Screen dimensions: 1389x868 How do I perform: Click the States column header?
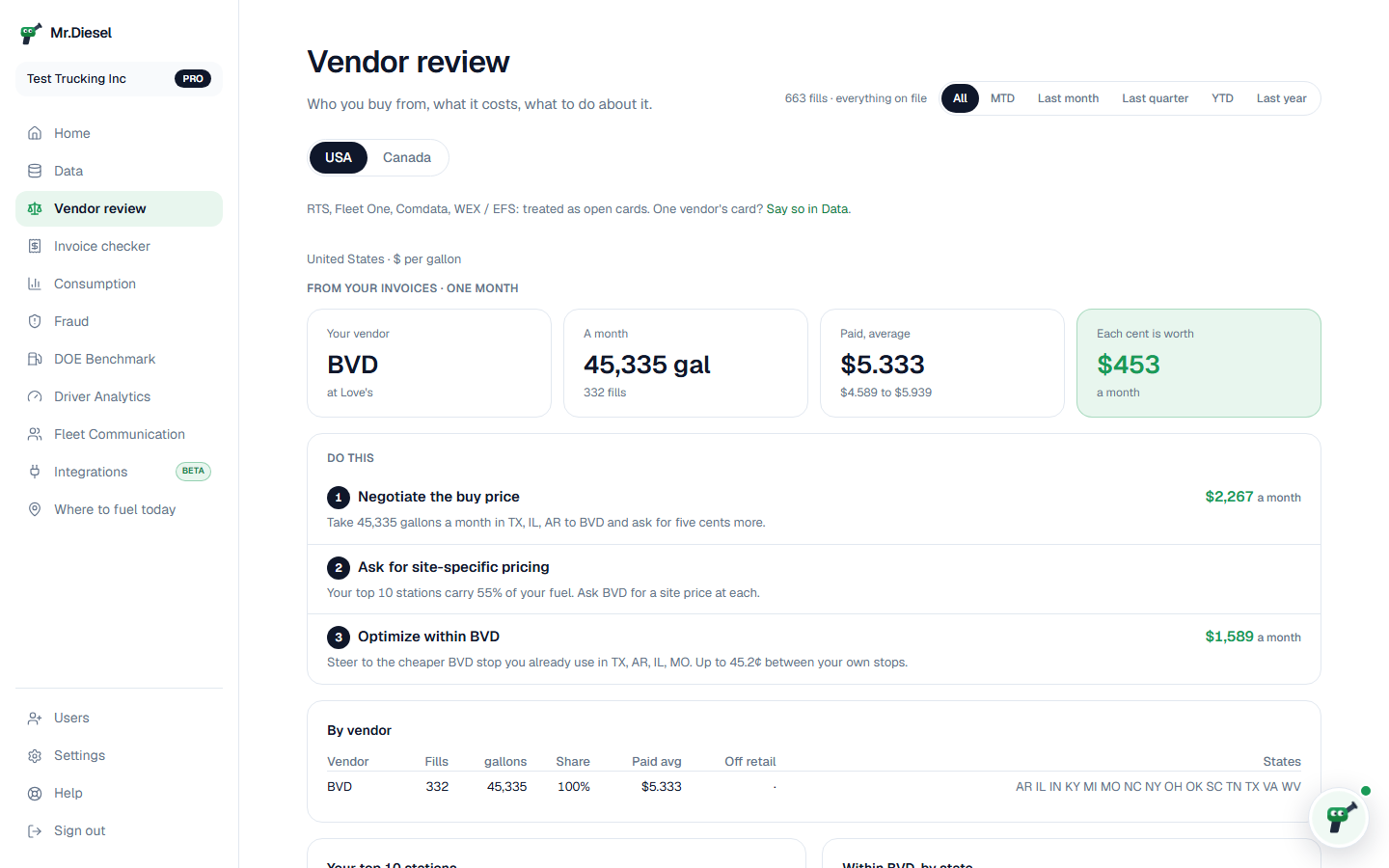pos(1282,762)
